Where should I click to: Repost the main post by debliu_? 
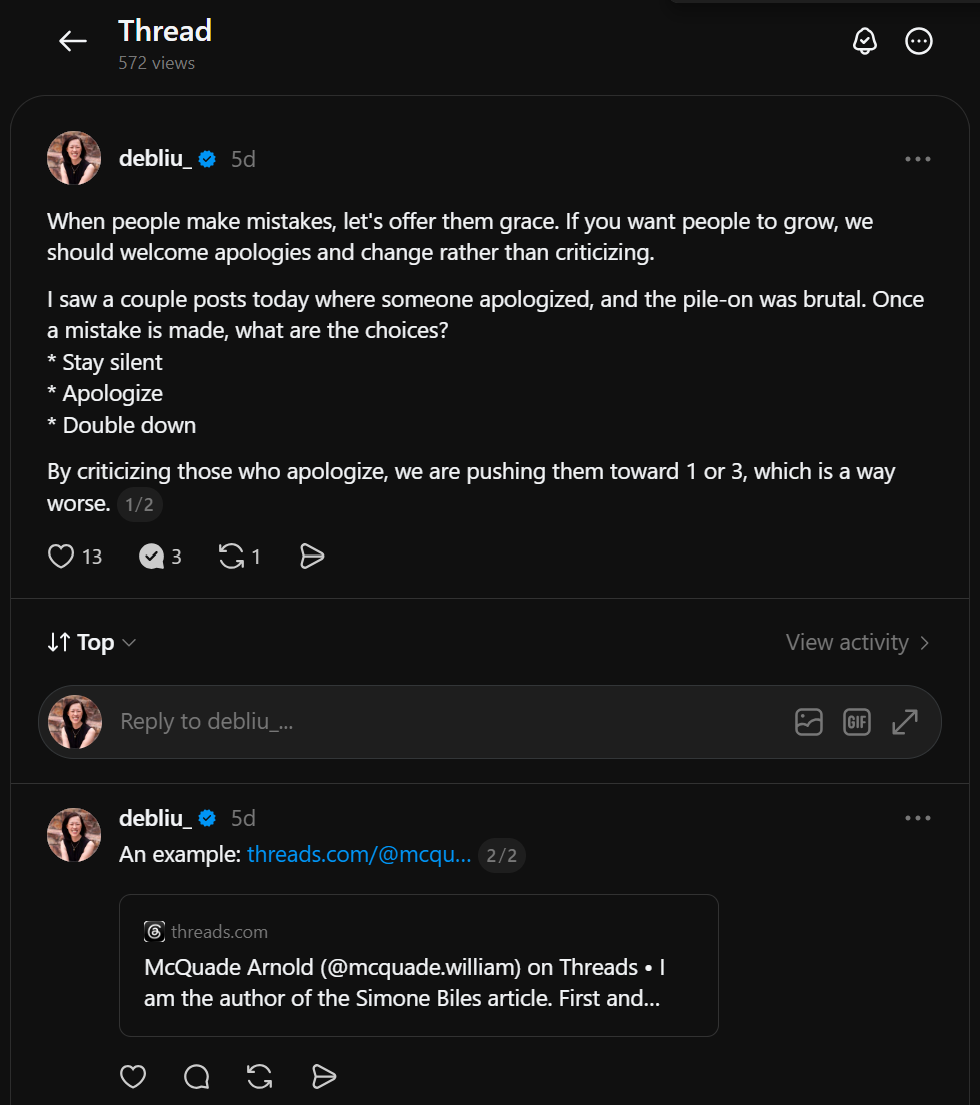tap(240, 556)
